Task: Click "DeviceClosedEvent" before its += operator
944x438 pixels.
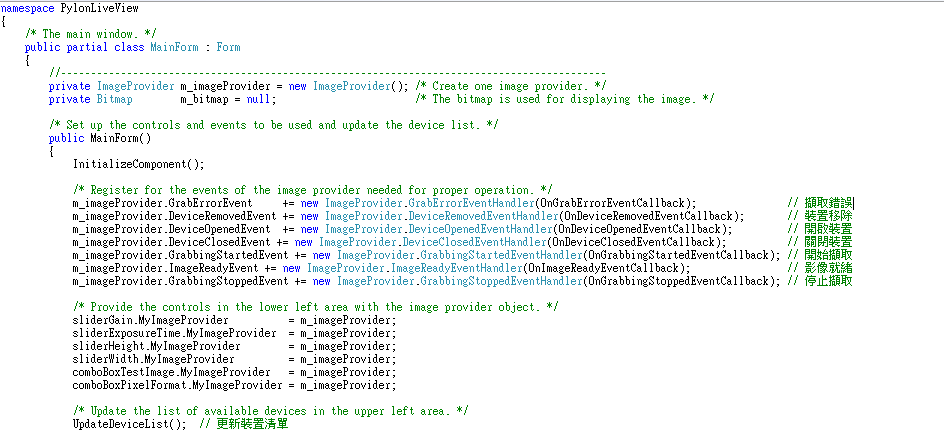Action: 219,242
